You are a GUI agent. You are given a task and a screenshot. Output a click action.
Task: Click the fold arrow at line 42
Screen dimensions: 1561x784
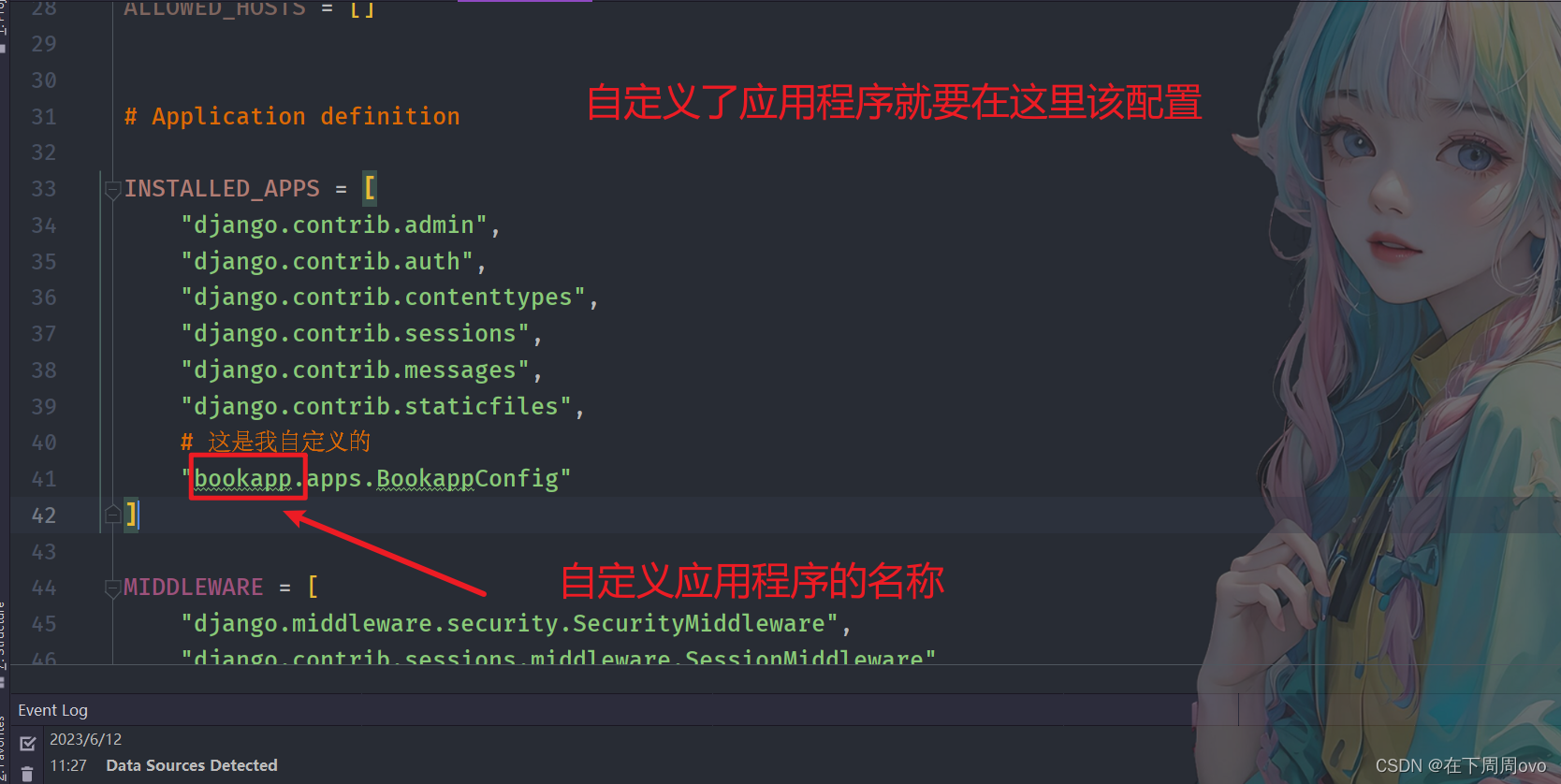(111, 514)
